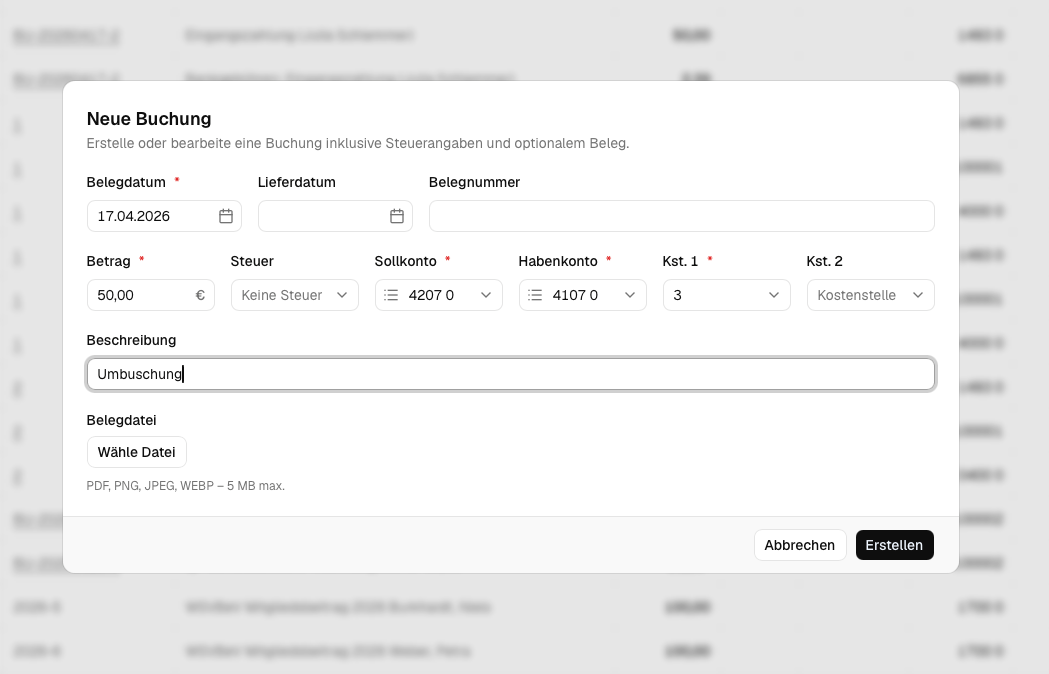1049x674 pixels.
Task: Open the Belegdatum calendar picker icon
Action: tap(226, 216)
